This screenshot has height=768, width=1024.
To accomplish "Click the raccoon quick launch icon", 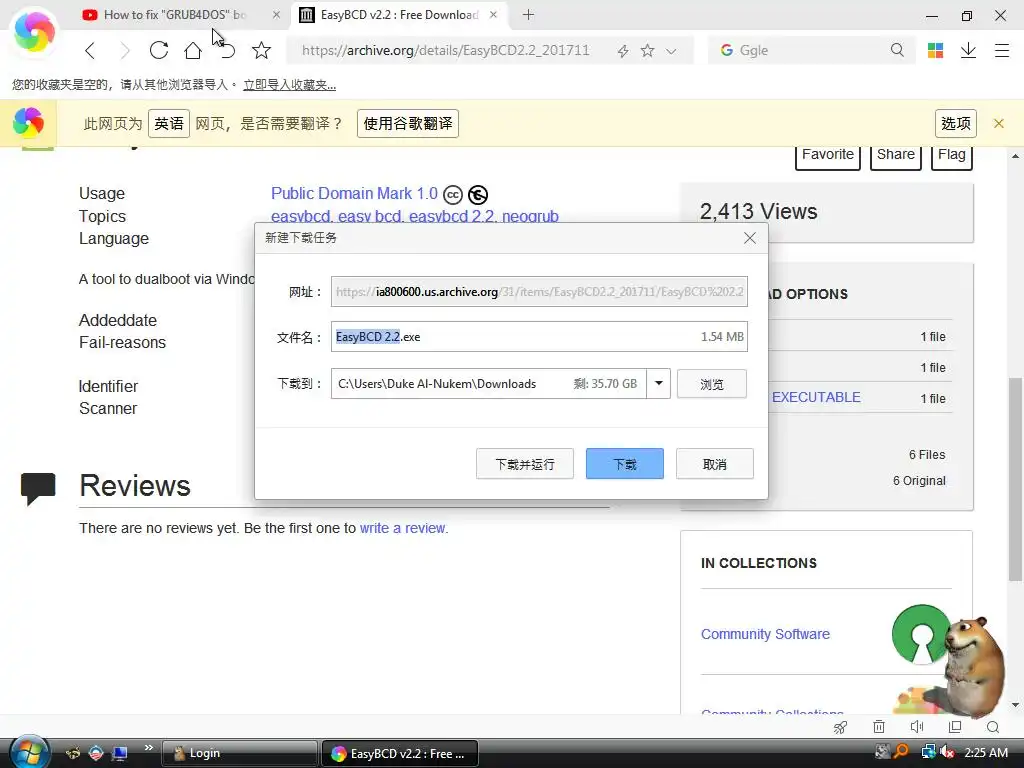I will (x=72, y=753).
